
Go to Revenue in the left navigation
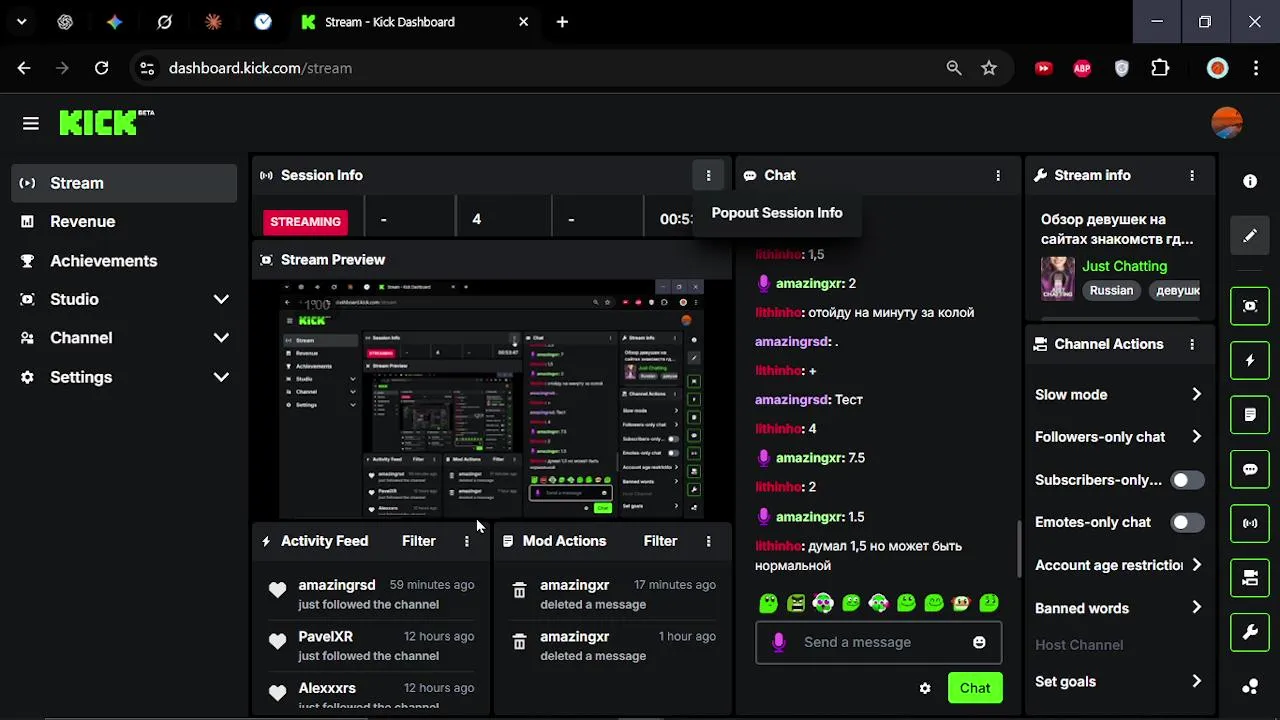click(x=124, y=222)
